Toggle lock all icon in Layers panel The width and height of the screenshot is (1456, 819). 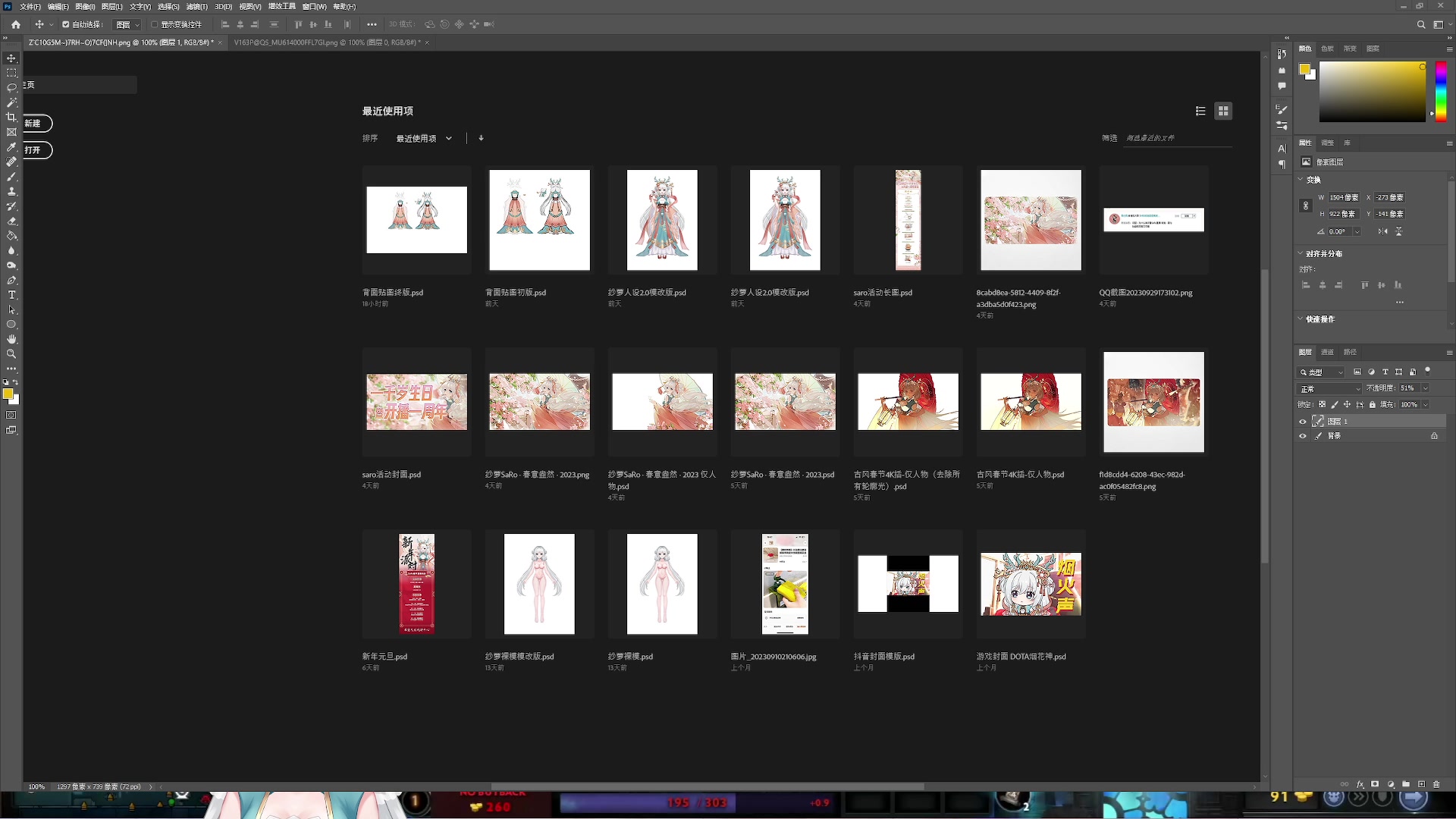(1373, 405)
